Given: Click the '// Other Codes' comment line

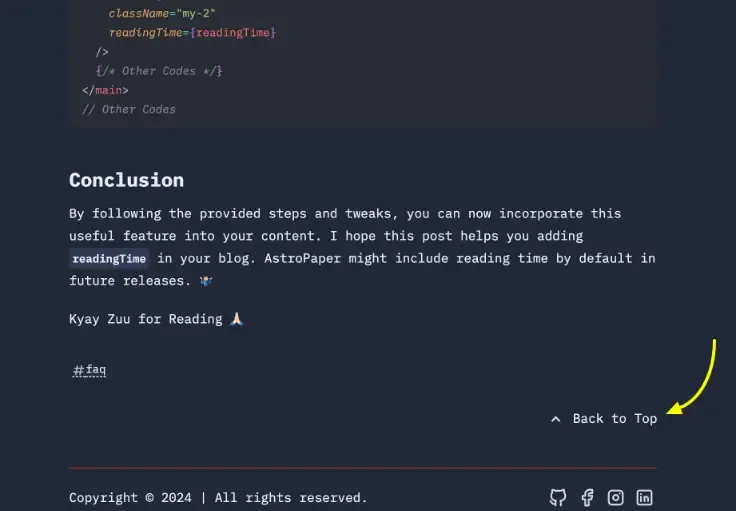Looking at the screenshot, I should pos(128,109).
